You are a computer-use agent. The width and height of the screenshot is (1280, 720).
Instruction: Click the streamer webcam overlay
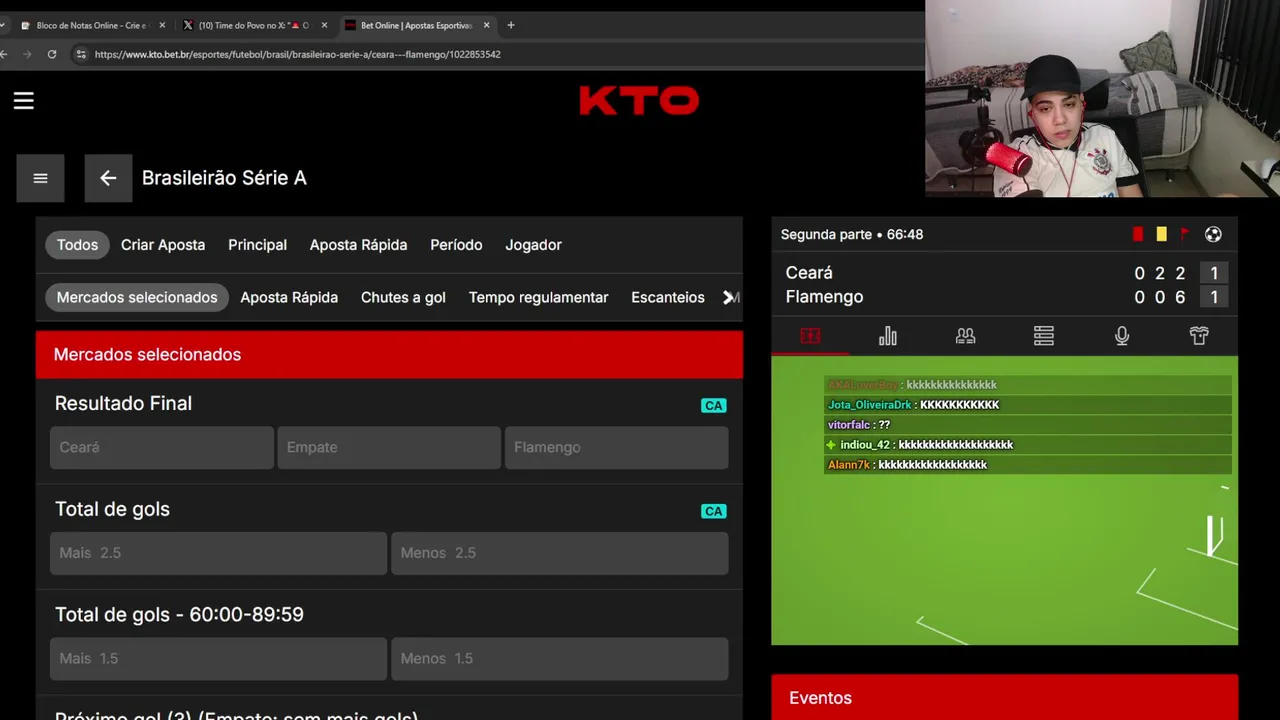pyautogui.click(x=1102, y=98)
